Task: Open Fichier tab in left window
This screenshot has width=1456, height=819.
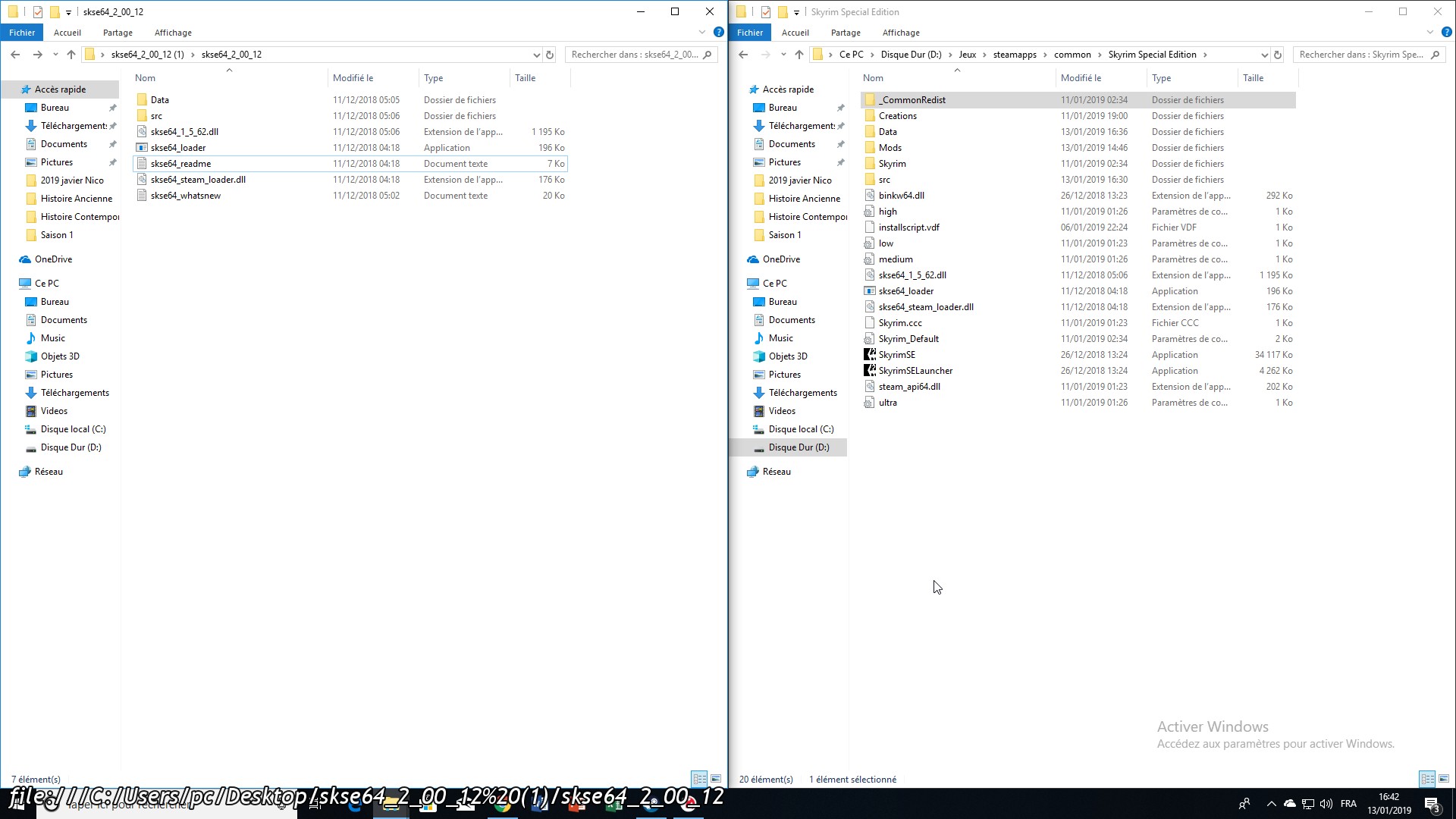Action: coord(22,33)
